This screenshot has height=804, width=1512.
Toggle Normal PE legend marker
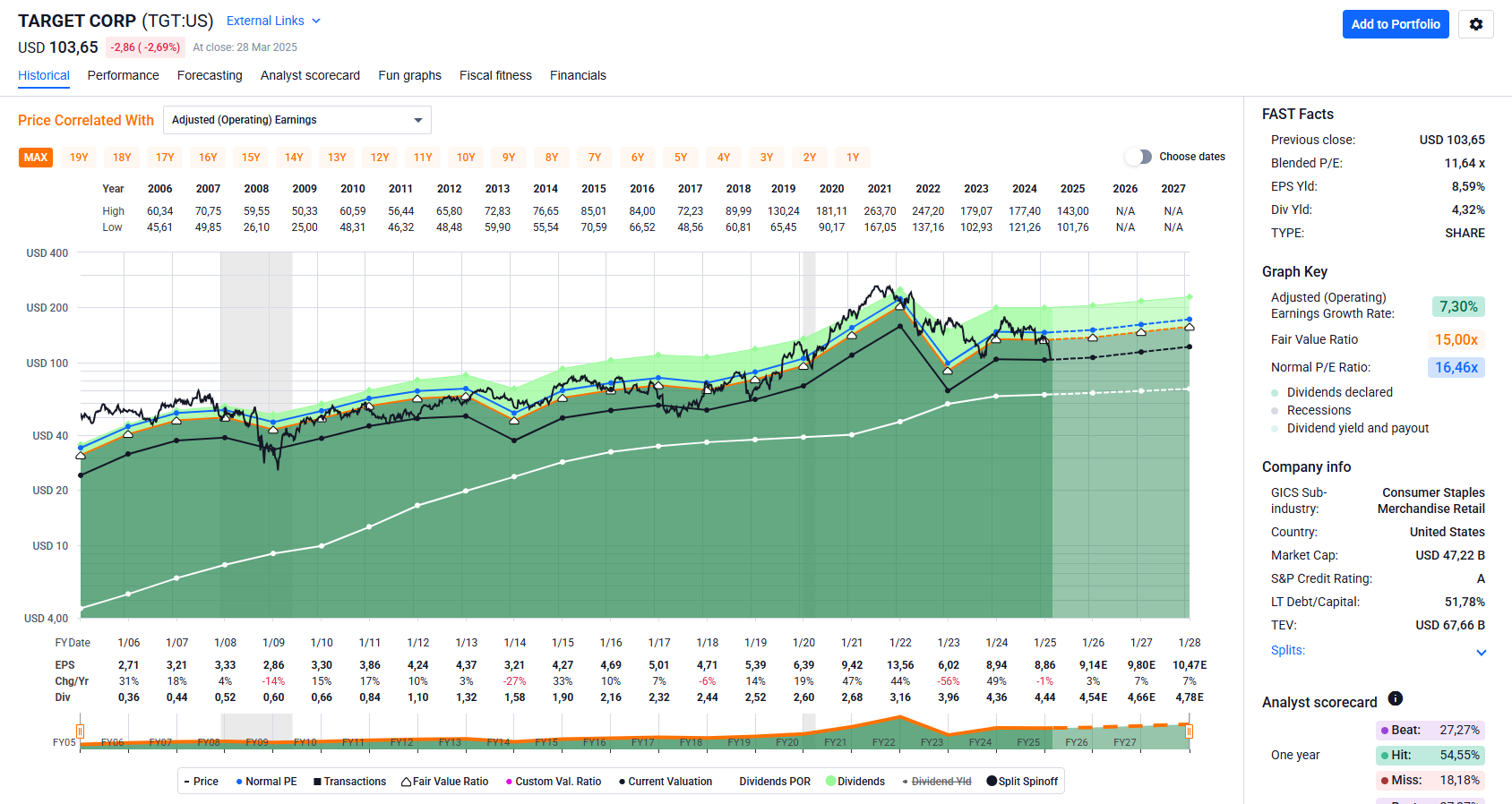pos(239,782)
